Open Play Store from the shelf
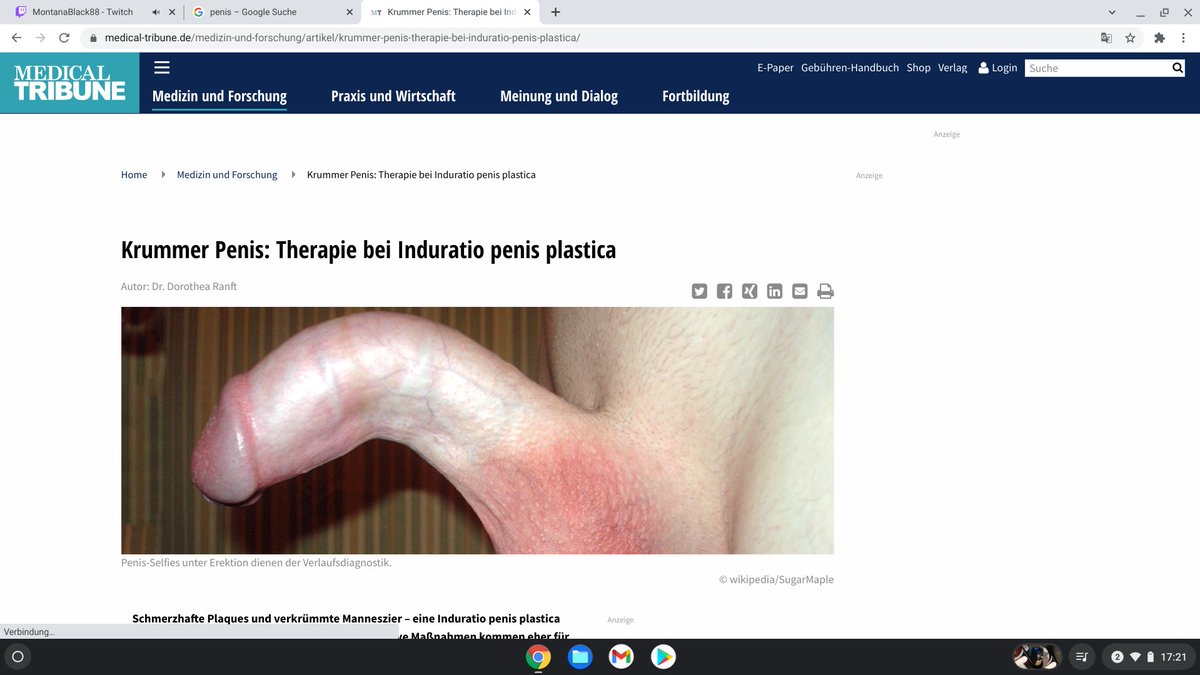This screenshot has height=675, width=1200. [x=662, y=657]
